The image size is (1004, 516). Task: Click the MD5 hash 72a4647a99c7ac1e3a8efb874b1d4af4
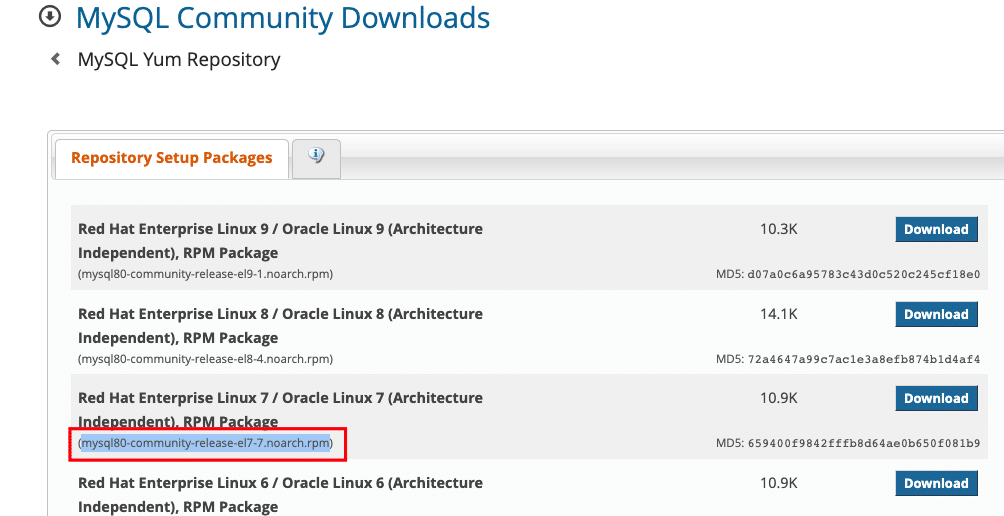[x=864, y=360]
